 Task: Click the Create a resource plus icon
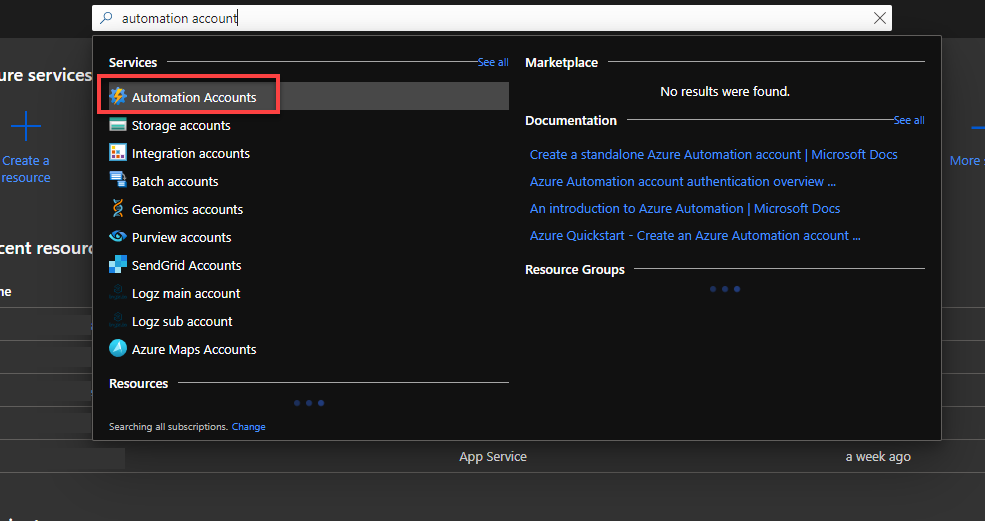26,126
